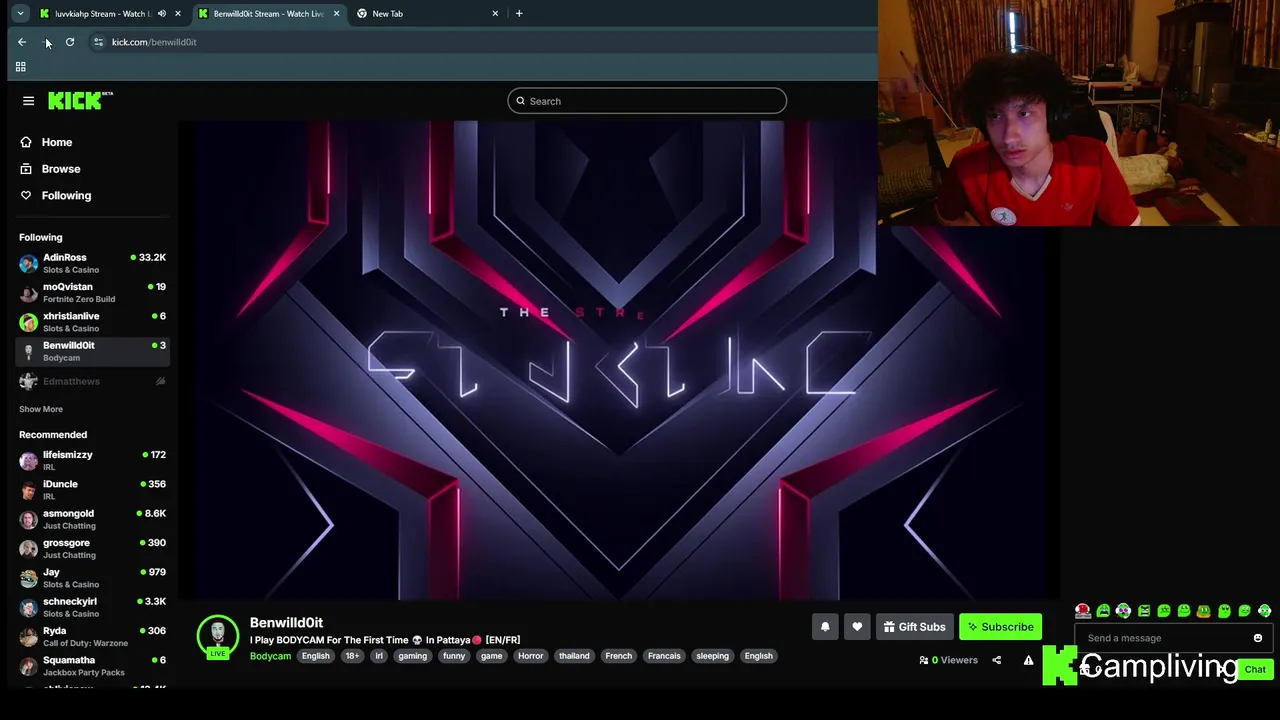Open the emoji picker in message box
Image resolution: width=1280 pixels, height=720 pixels.
coord(1258,638)
